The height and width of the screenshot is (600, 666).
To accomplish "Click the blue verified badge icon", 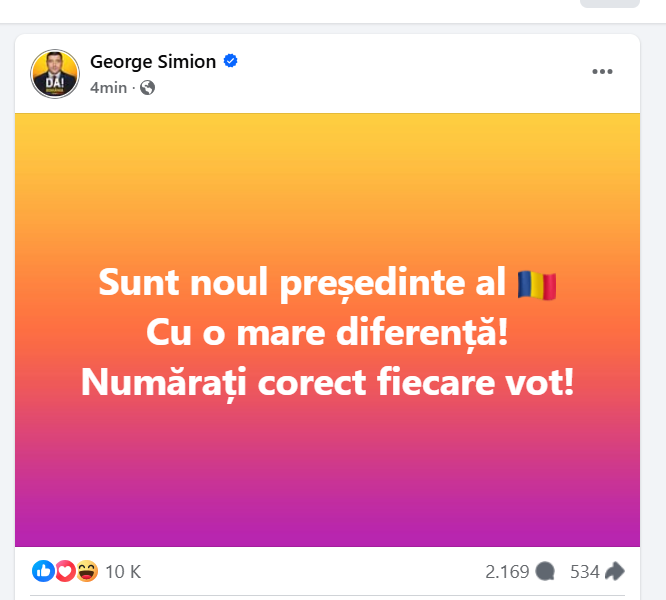I will point(231,61).
